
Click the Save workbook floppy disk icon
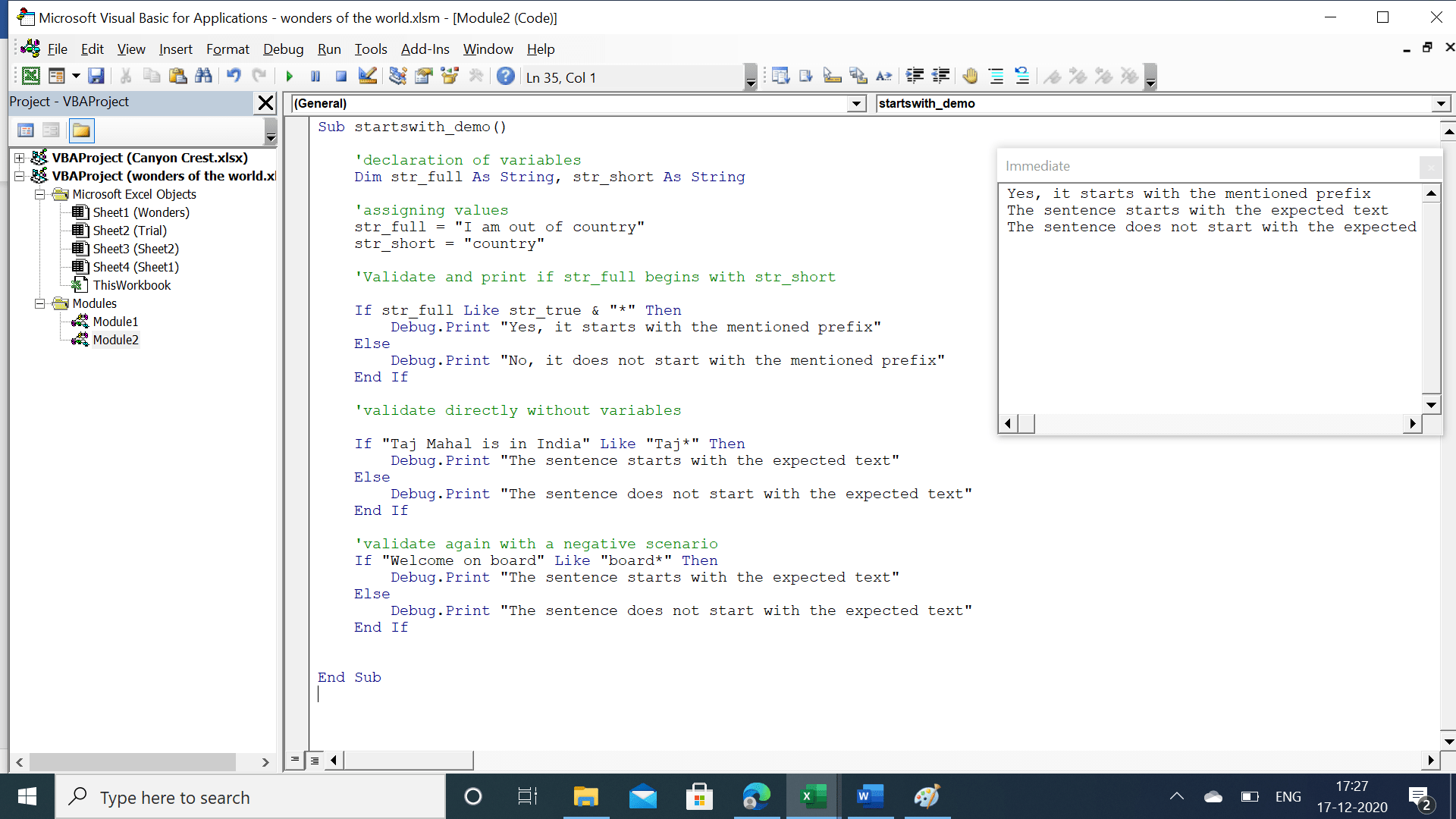[96, 77]
